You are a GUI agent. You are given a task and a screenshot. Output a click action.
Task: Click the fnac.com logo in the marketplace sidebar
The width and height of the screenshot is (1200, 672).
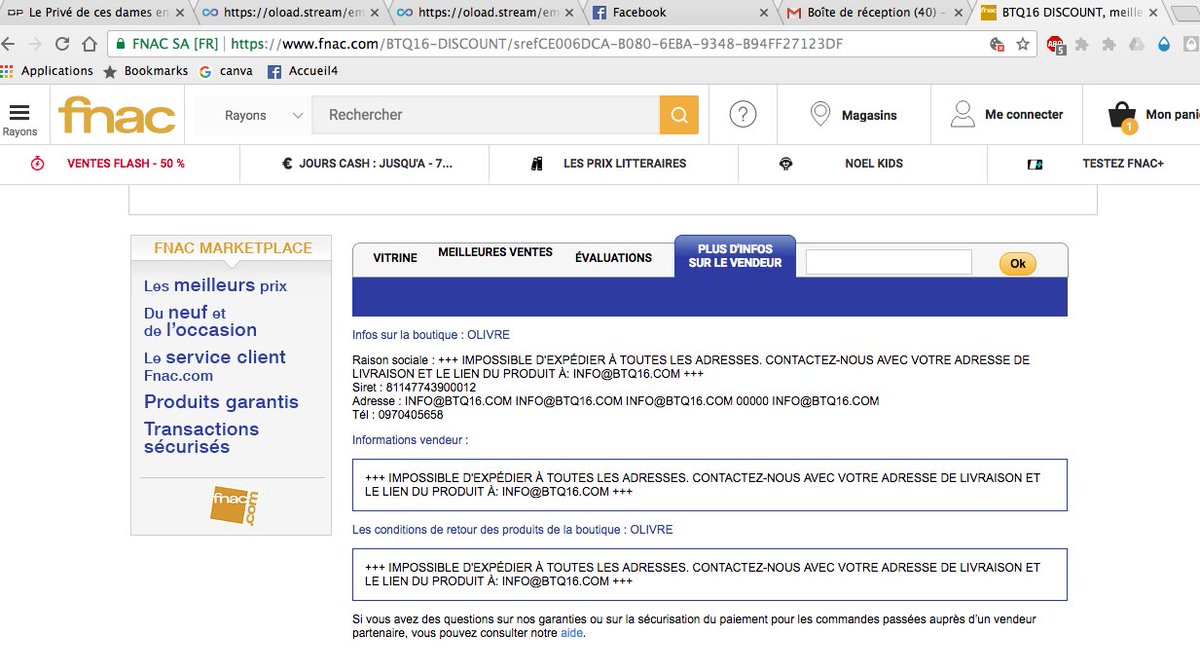click(x=235, y=504)
